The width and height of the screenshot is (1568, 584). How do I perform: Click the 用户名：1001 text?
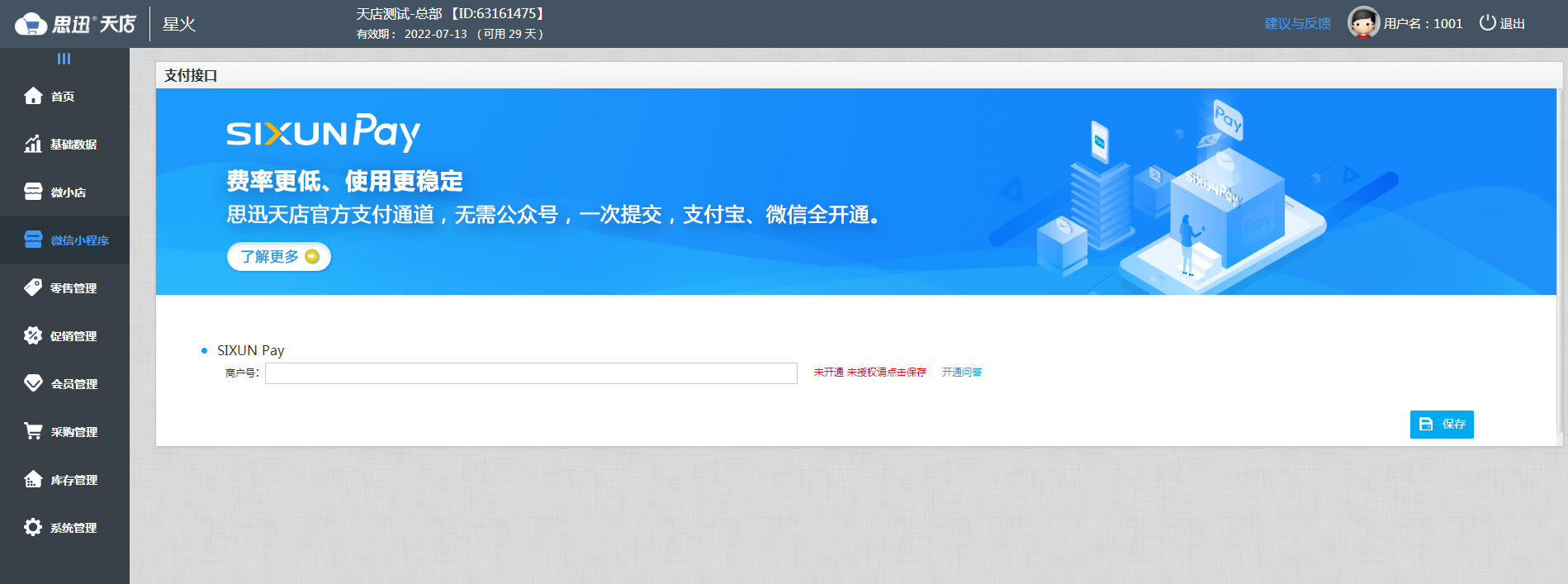coord(1424,23)
